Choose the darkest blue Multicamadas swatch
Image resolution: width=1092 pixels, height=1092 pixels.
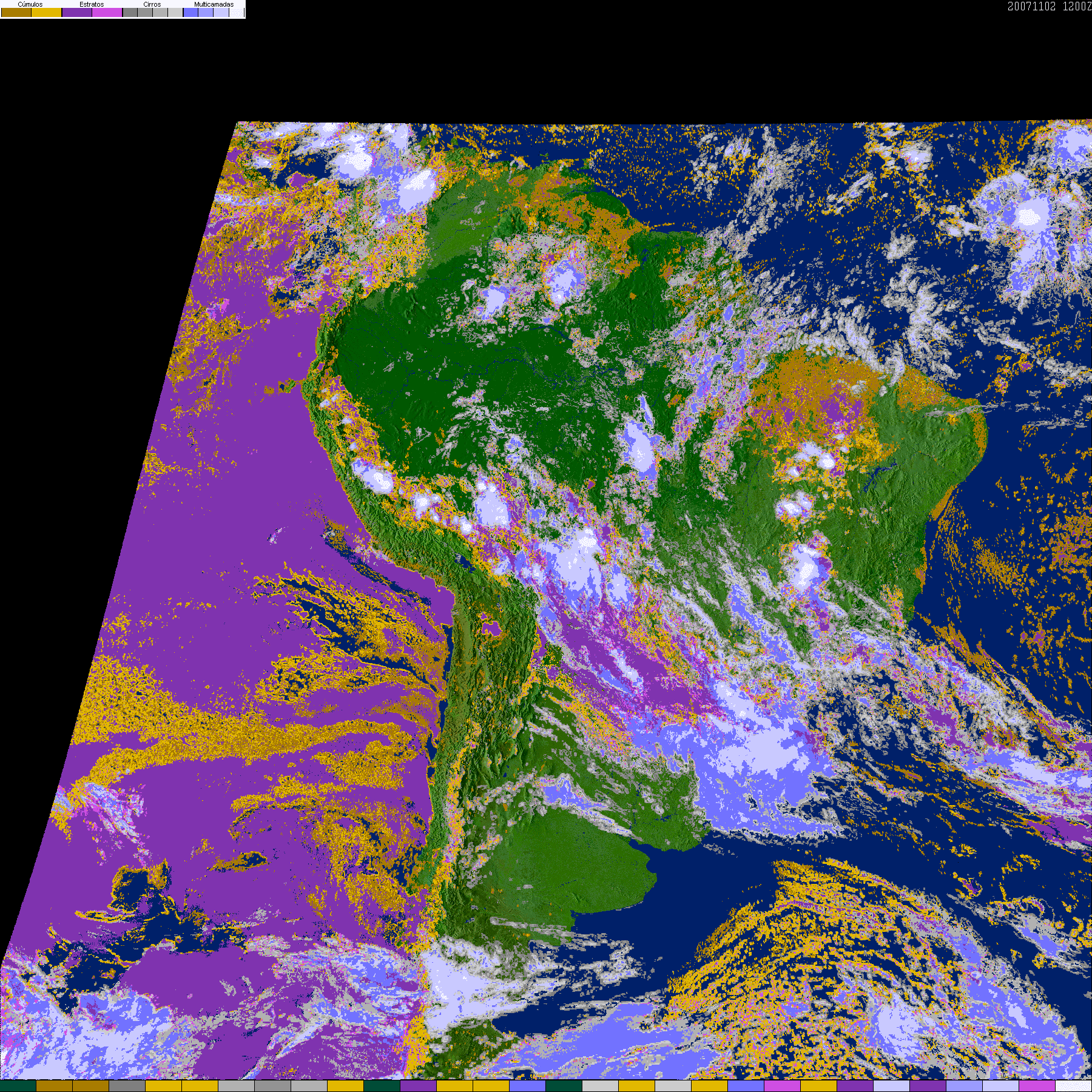190,12
